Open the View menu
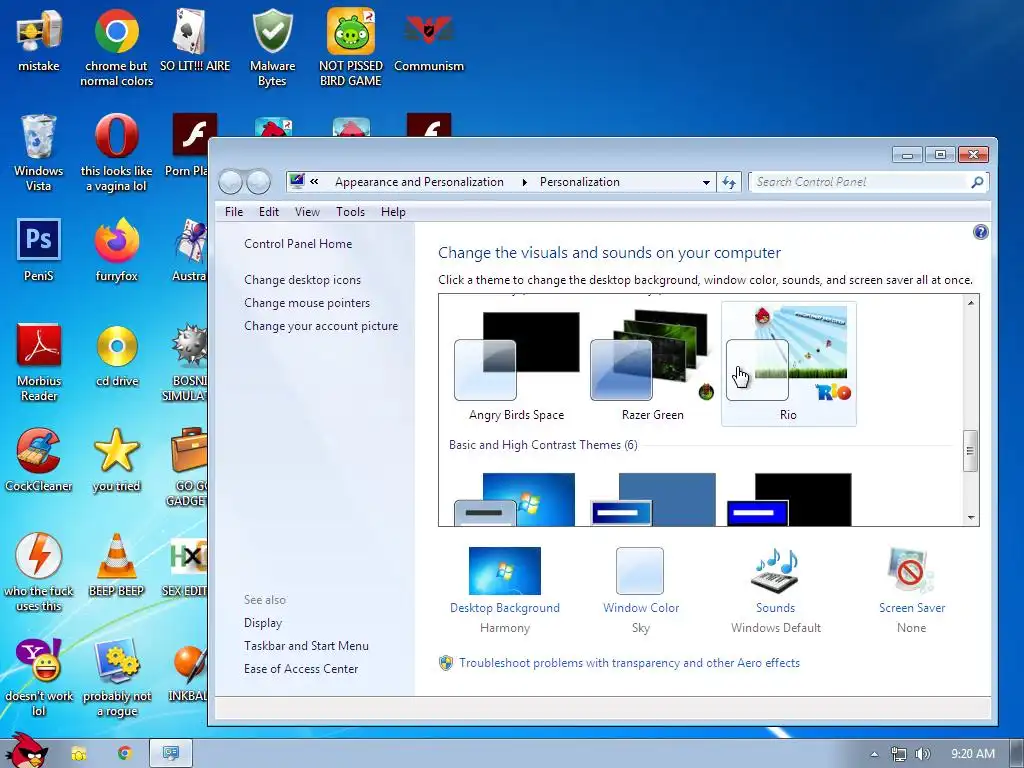Viewport: 1024px width, 768px height. 307,212
